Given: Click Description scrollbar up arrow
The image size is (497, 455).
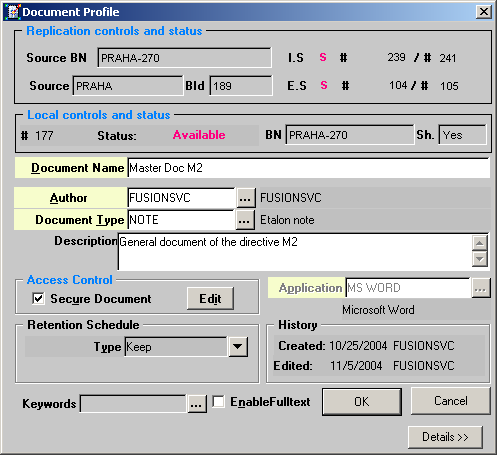Looking at the screenshot, I should click(x=480, y=243).
